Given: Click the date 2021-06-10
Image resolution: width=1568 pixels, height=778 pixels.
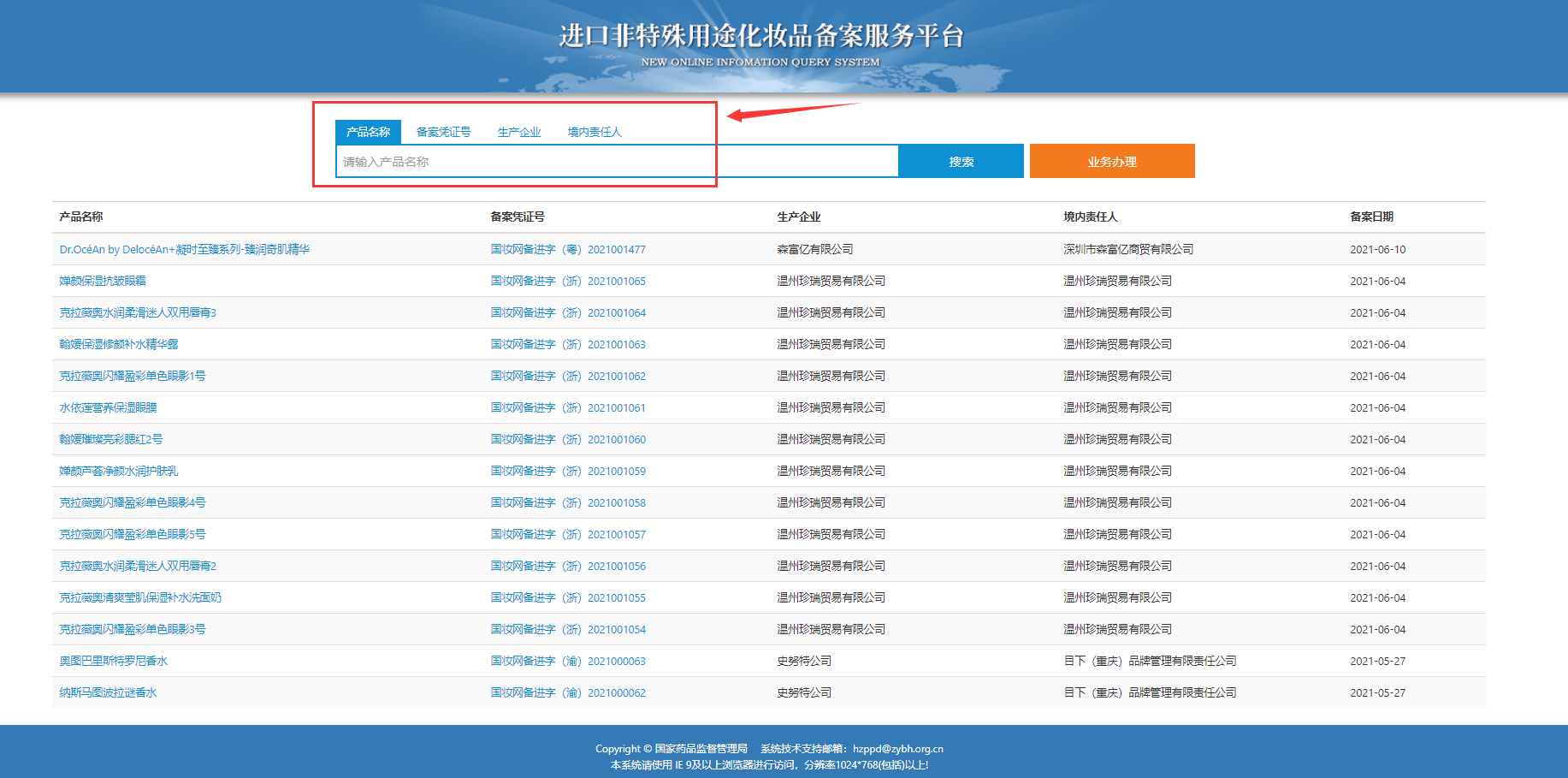Looking at the screenshot, I should coord(1378,249).
